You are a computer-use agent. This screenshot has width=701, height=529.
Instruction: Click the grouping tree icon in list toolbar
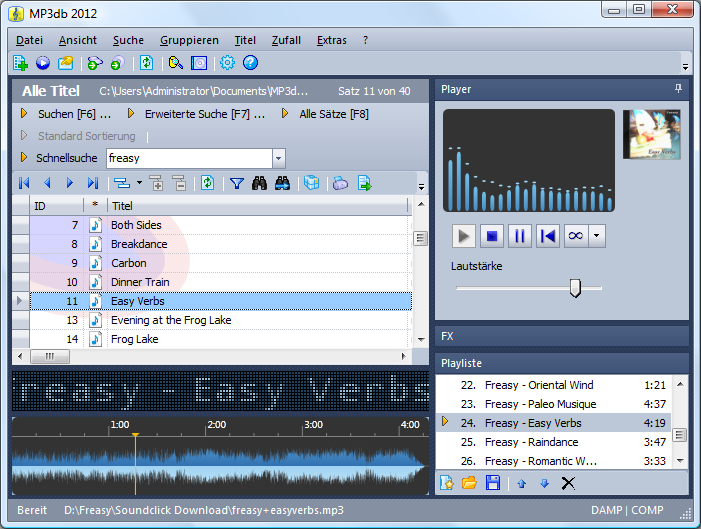point(122,183)
